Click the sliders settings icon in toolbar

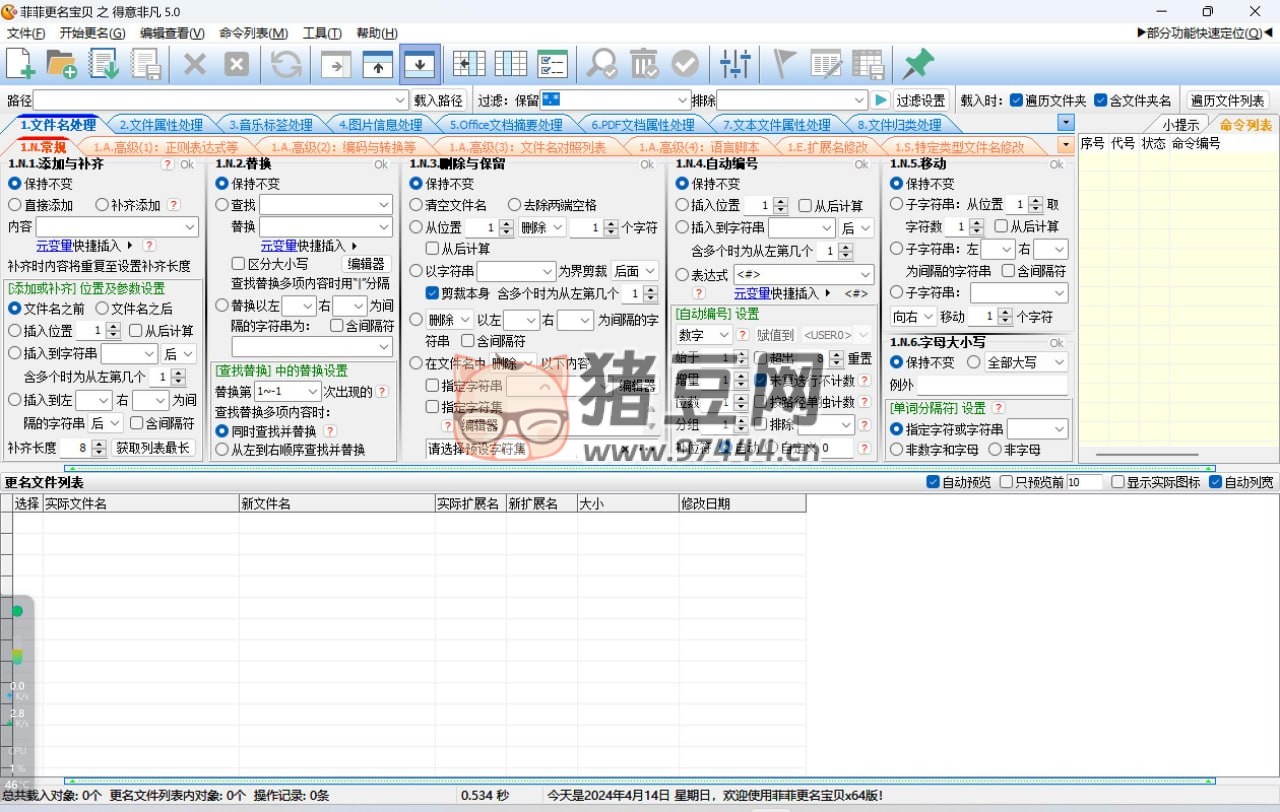pyautogui.click(x=735, y=64)
